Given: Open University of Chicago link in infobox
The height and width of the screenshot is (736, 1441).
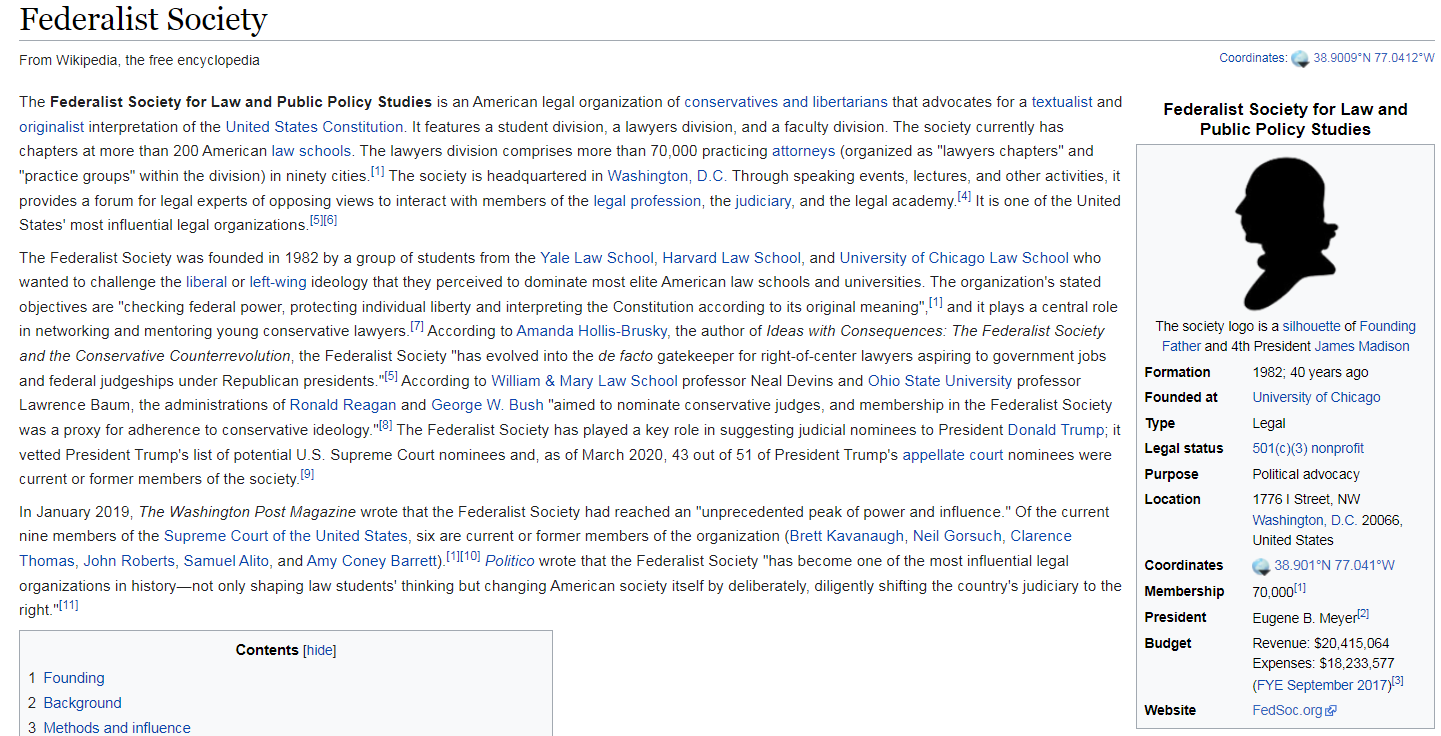Looking at the screenshot, I should (1316, 397).
